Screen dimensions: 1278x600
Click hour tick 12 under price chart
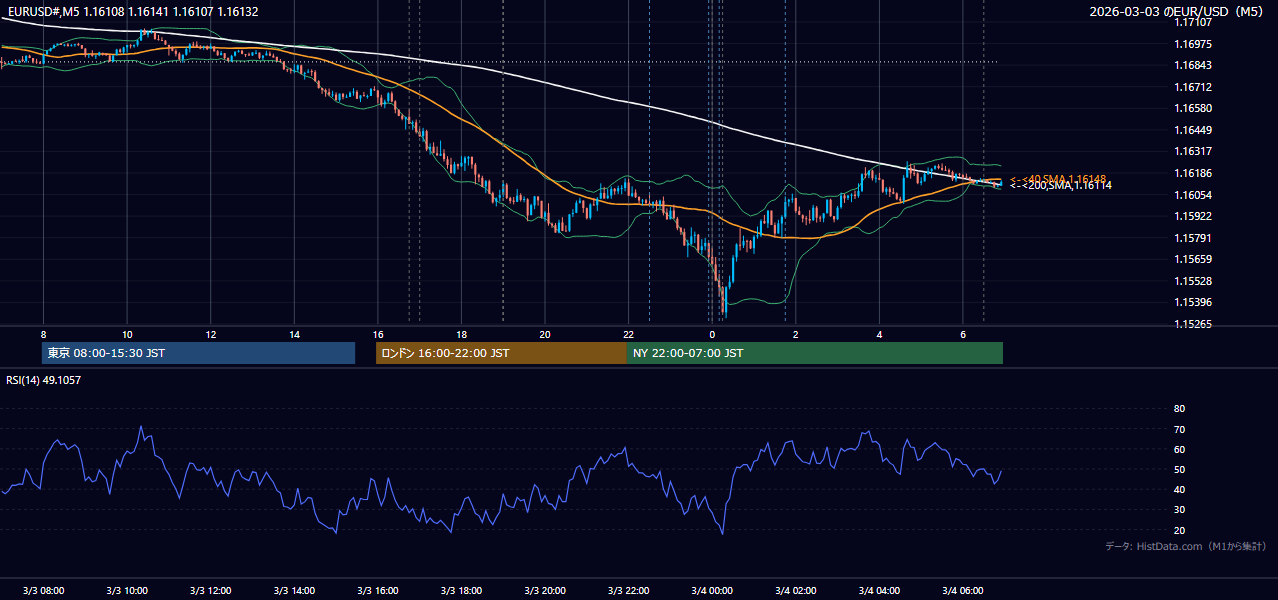pyautogui.click(x=211, y=334)
